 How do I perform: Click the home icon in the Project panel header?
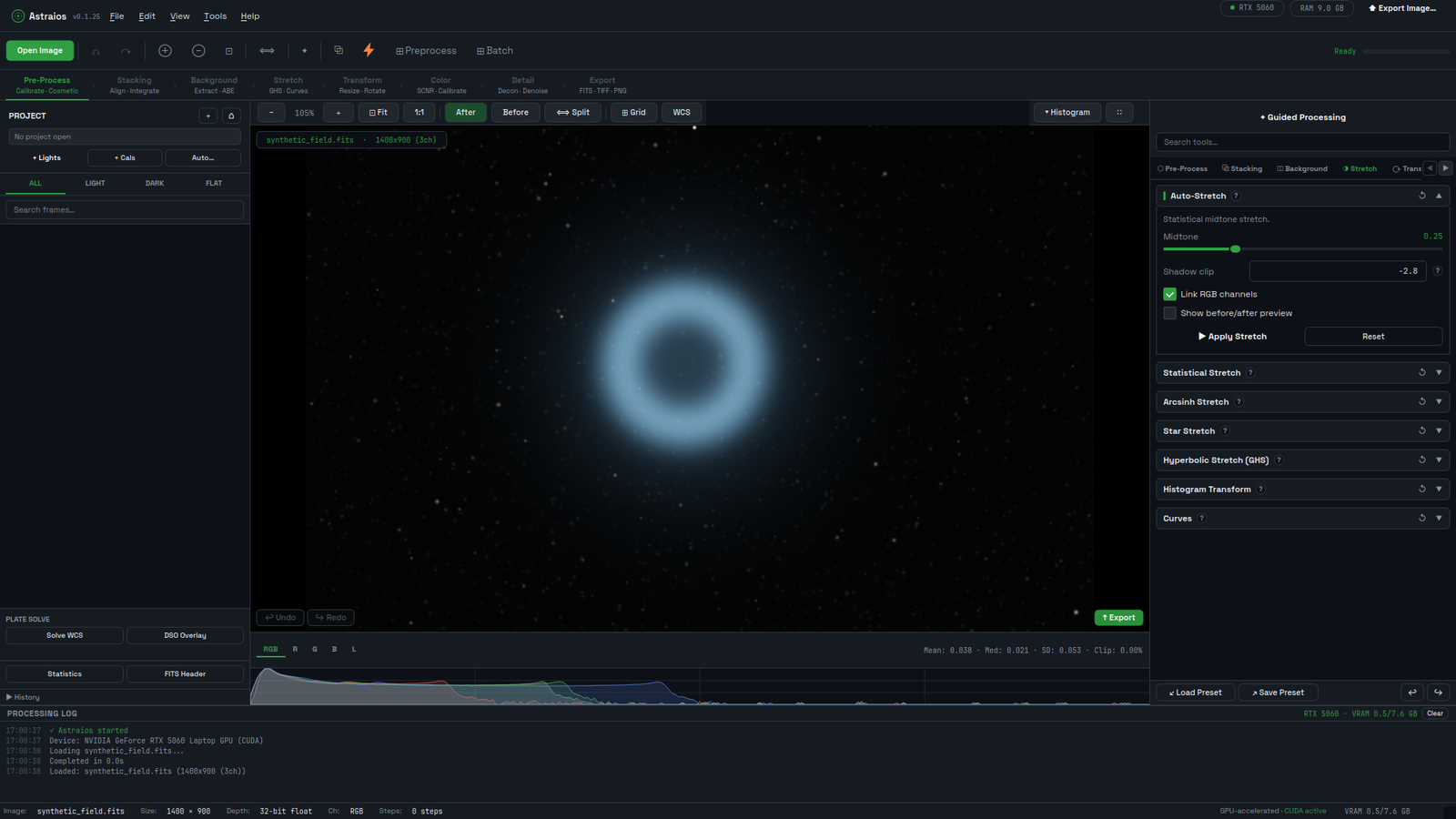point(231,116)
